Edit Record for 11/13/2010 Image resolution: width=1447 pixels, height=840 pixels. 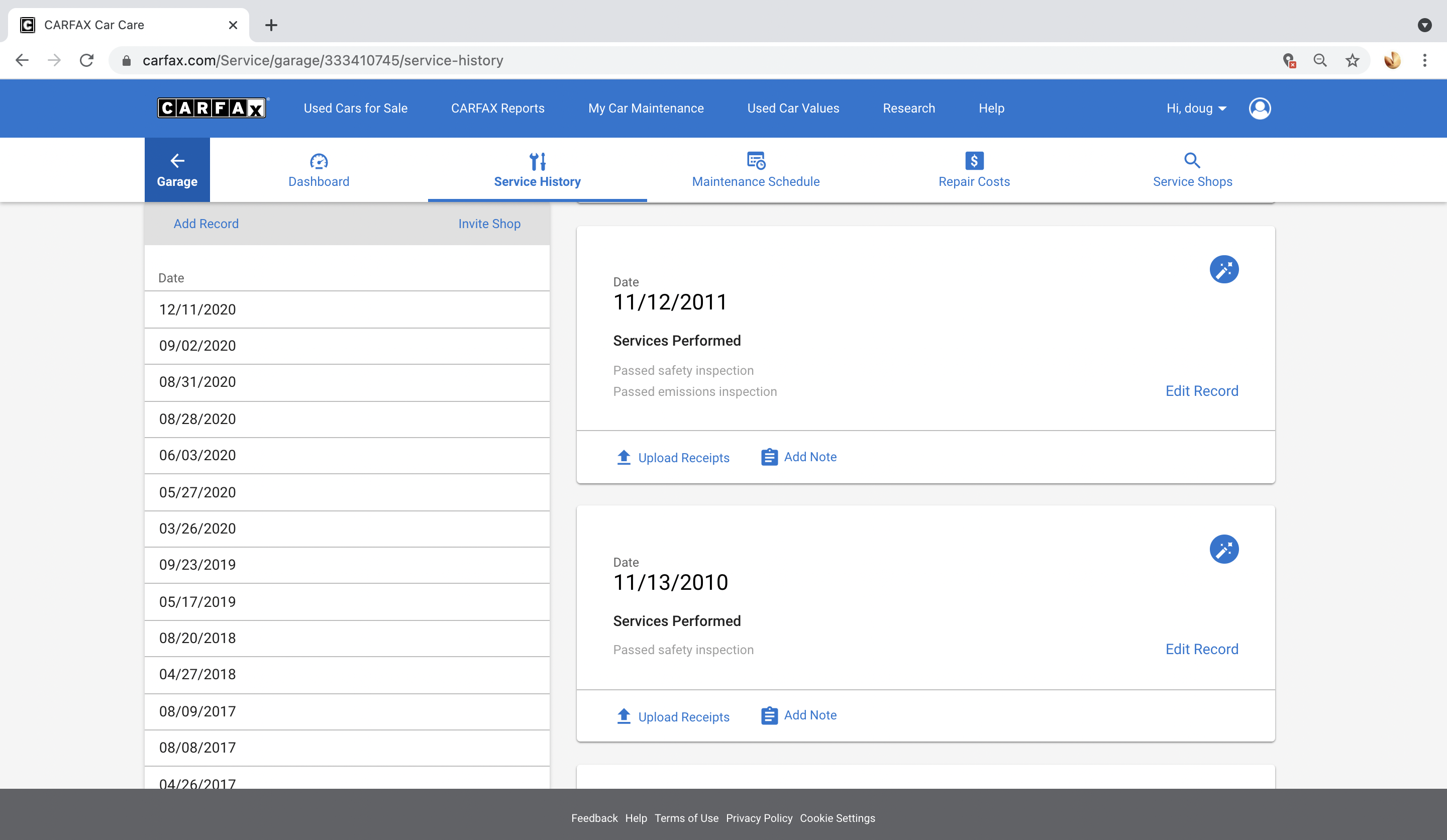coord(1202,650)
